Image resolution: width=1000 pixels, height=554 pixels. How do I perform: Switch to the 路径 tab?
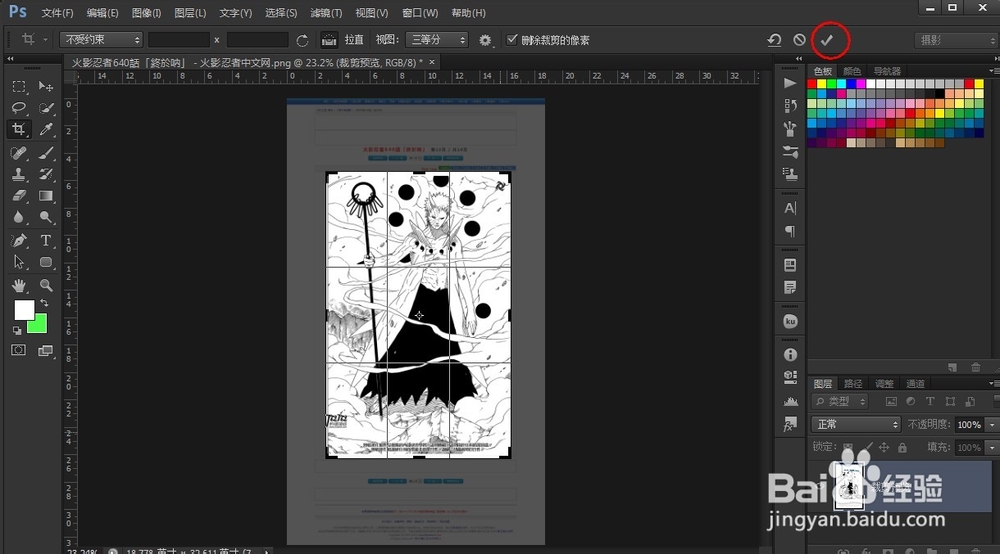pyautogui.click(x=853, y=384)
